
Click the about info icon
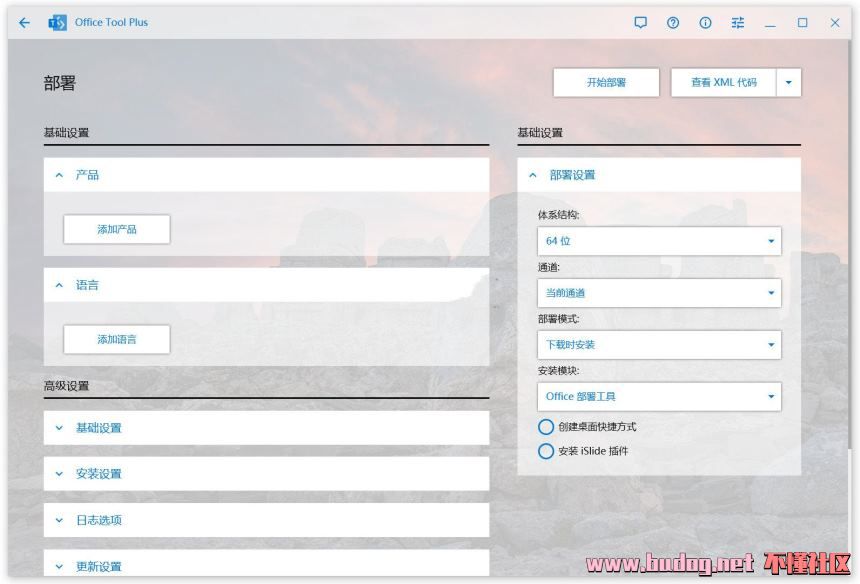(705, 23)
